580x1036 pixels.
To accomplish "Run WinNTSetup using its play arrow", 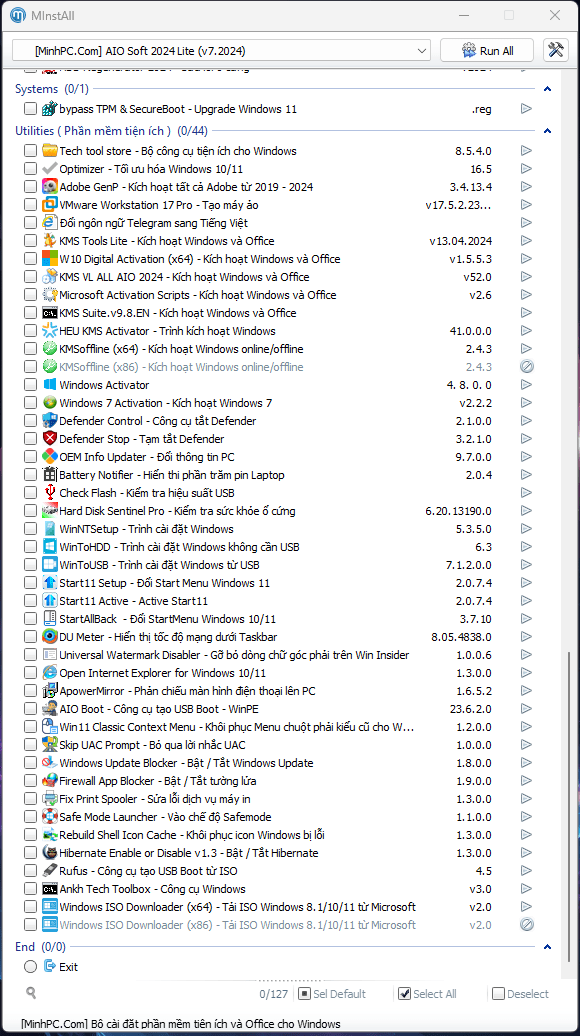I will tap(526, 529).
